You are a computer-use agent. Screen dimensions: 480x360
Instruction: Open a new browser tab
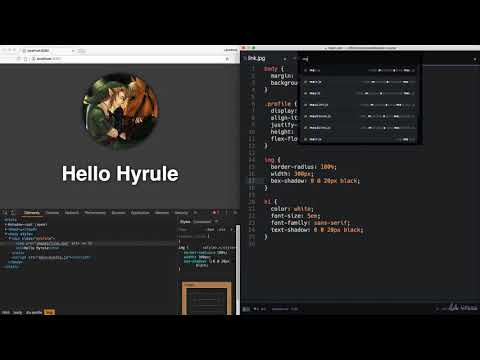tap(82, 51)
